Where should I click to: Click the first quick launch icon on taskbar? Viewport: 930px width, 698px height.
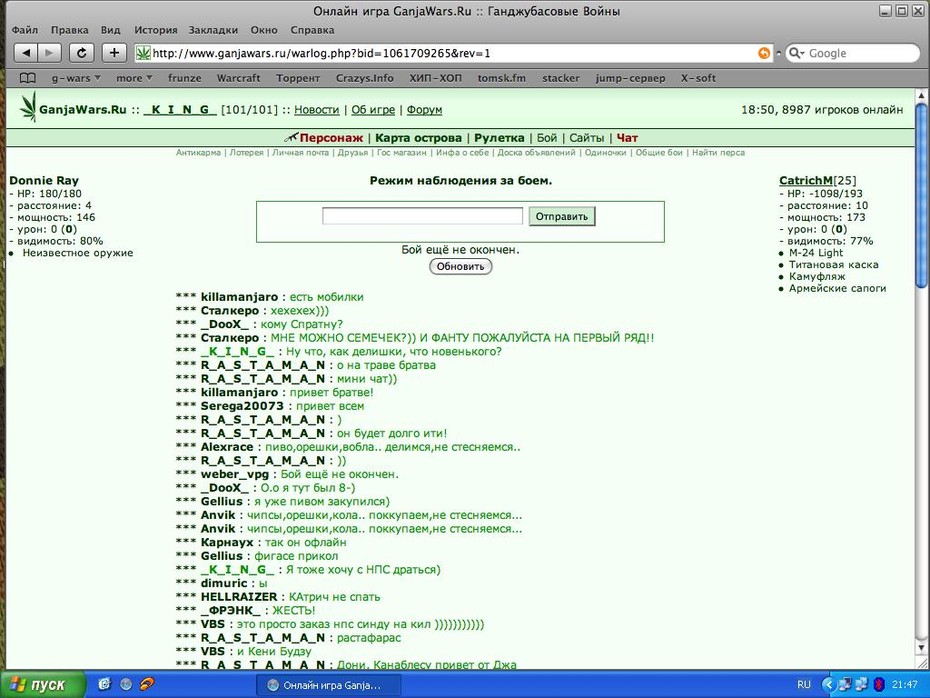(104, 684)
